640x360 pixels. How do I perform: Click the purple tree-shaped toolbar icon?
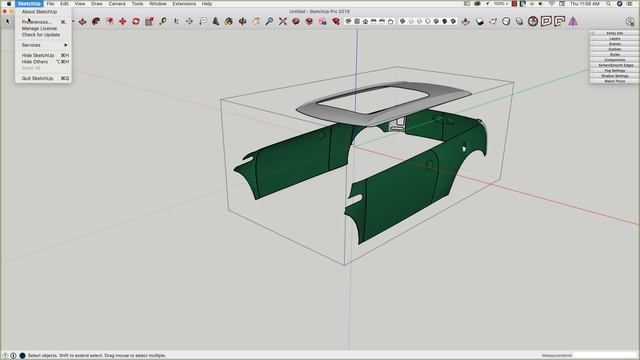pos(573,21)
